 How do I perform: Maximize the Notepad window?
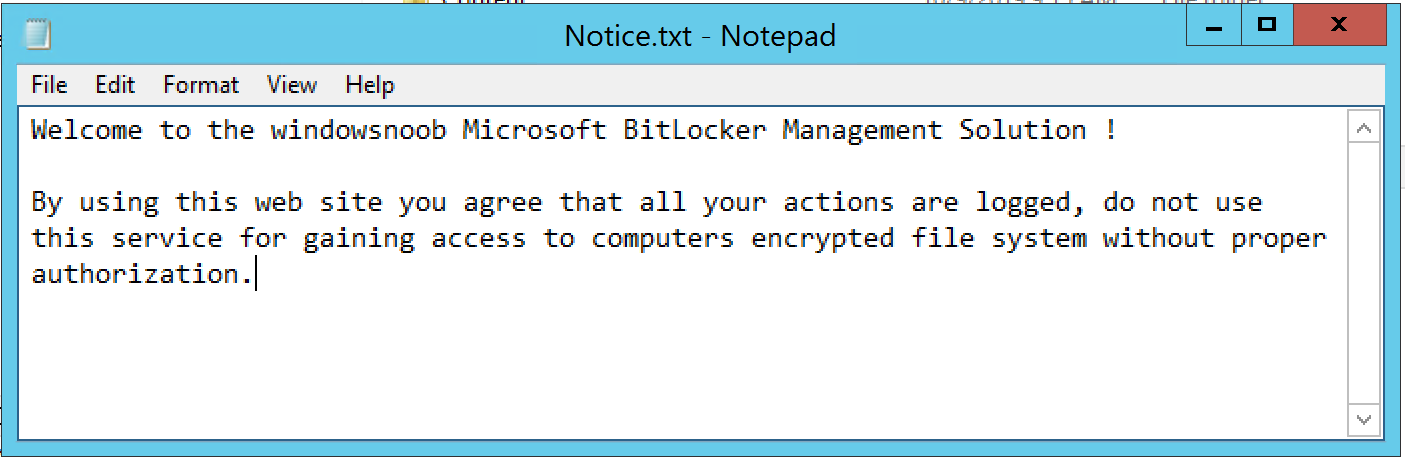point(1268,25)
